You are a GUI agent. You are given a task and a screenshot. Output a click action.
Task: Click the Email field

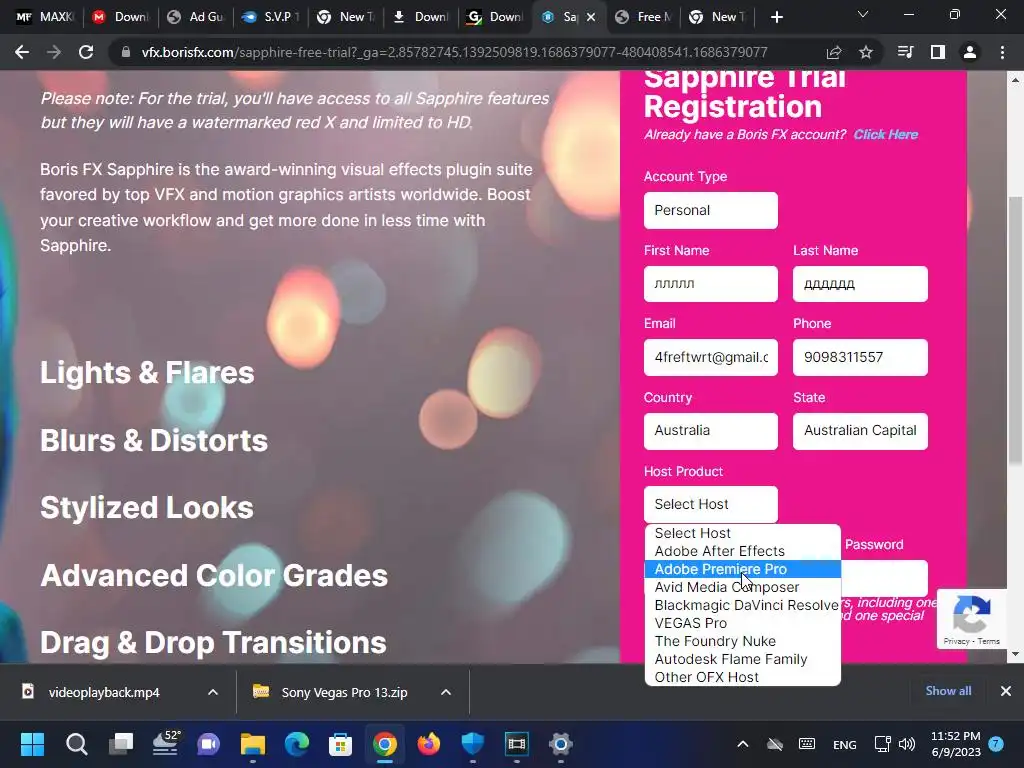click(x=711, y=357)
